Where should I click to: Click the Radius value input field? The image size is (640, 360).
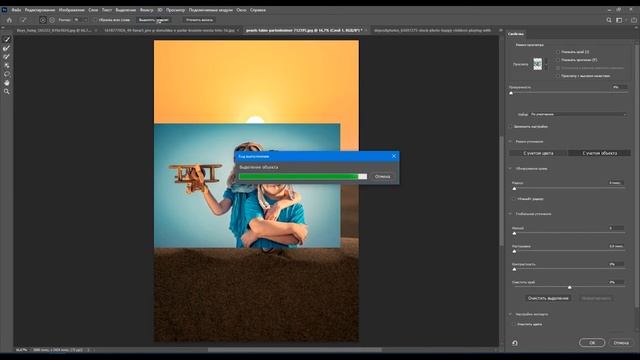[x=616, y=183]
